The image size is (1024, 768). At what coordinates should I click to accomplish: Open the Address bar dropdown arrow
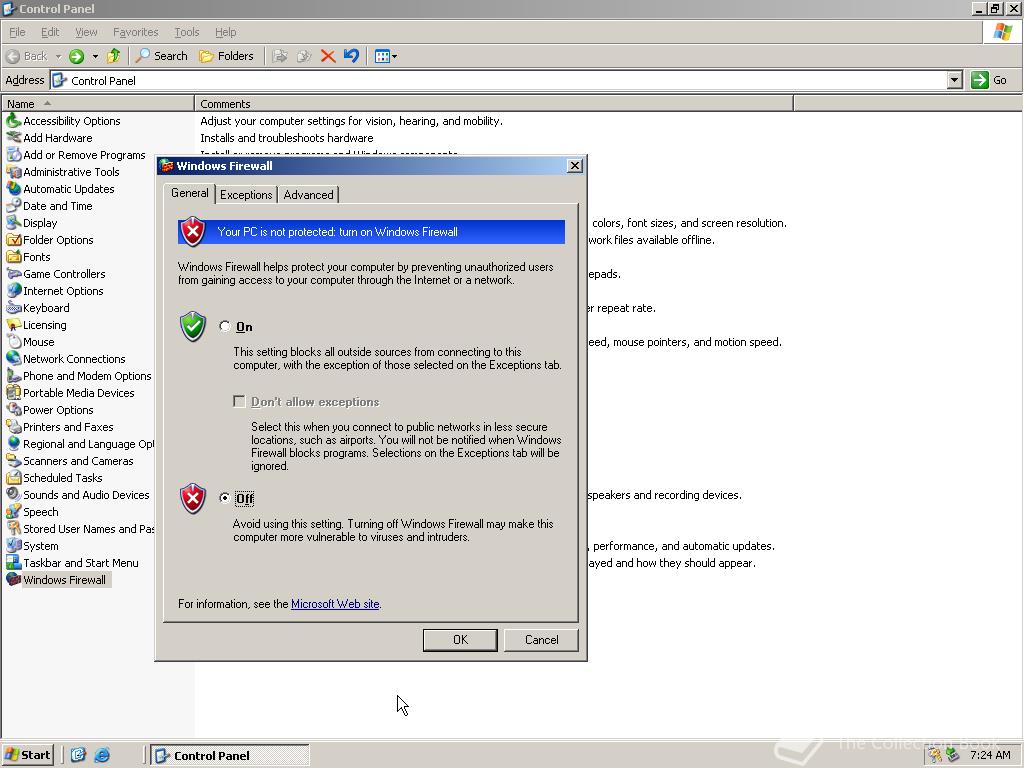[954, 80]
